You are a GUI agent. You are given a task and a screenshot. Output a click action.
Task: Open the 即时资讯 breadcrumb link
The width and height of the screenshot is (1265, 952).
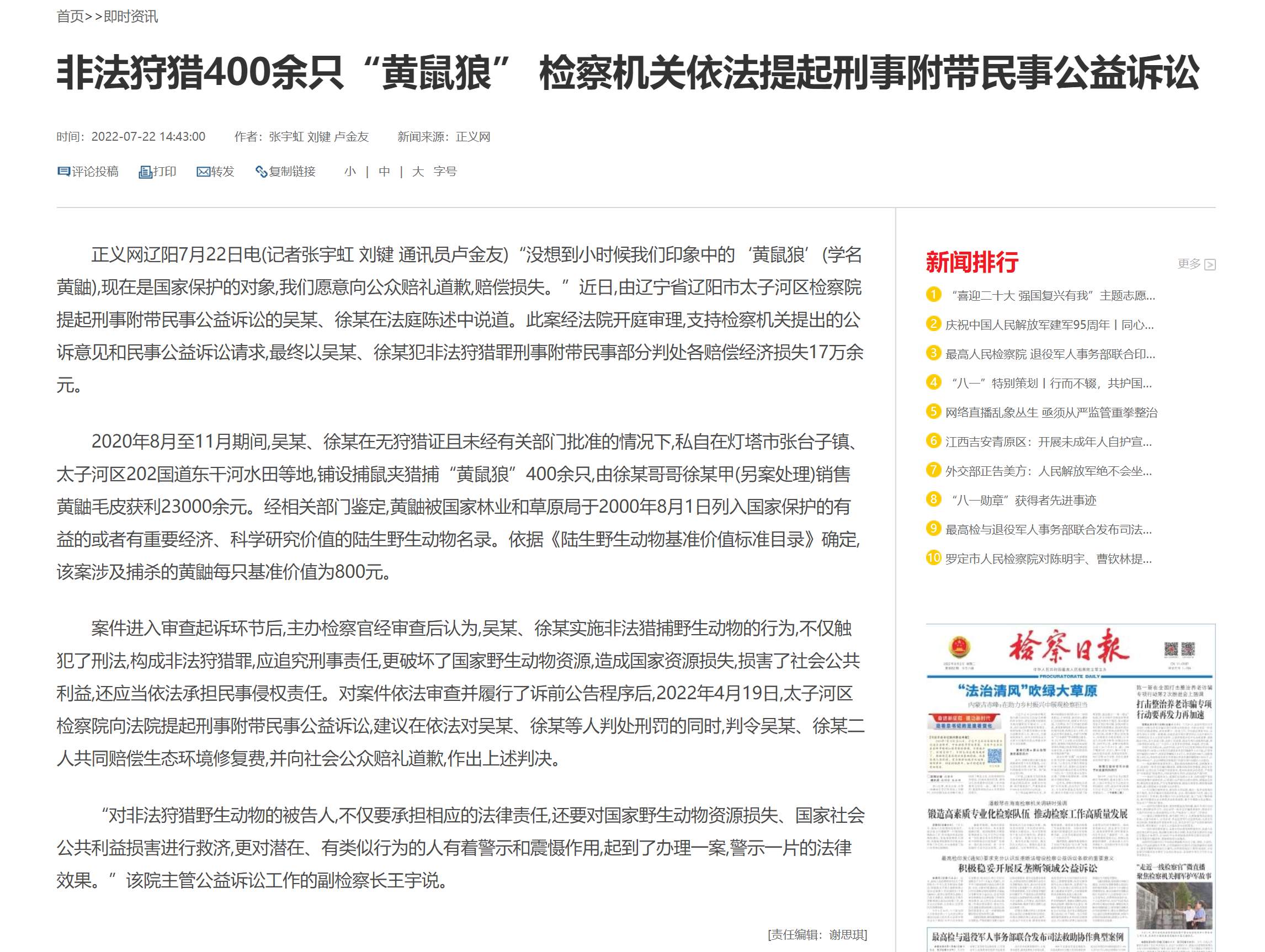coord(131,17)
